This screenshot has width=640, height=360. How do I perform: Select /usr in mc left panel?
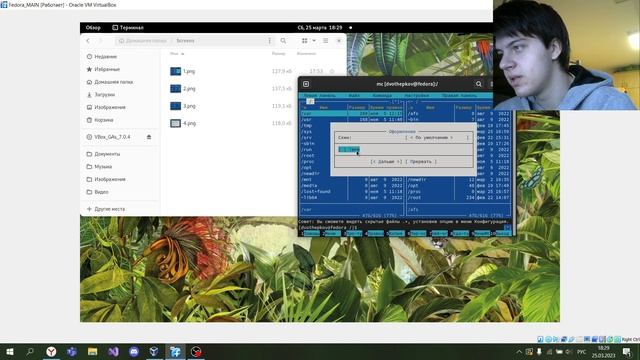click(352, 120)
